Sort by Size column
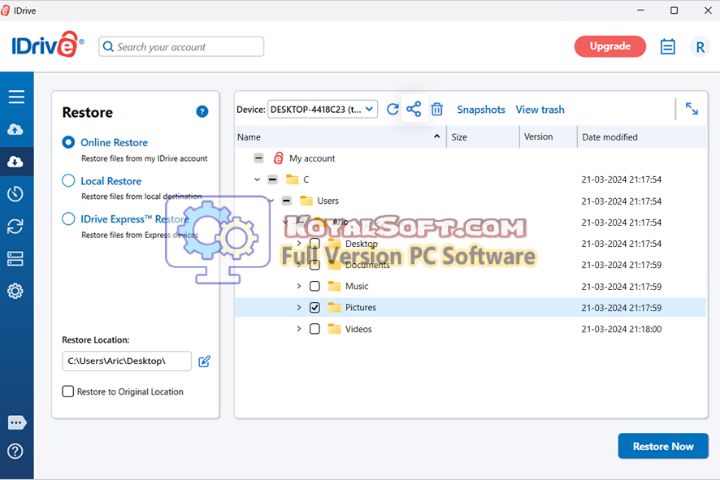This screenshot has width=720, height=480. click(459, 137)
